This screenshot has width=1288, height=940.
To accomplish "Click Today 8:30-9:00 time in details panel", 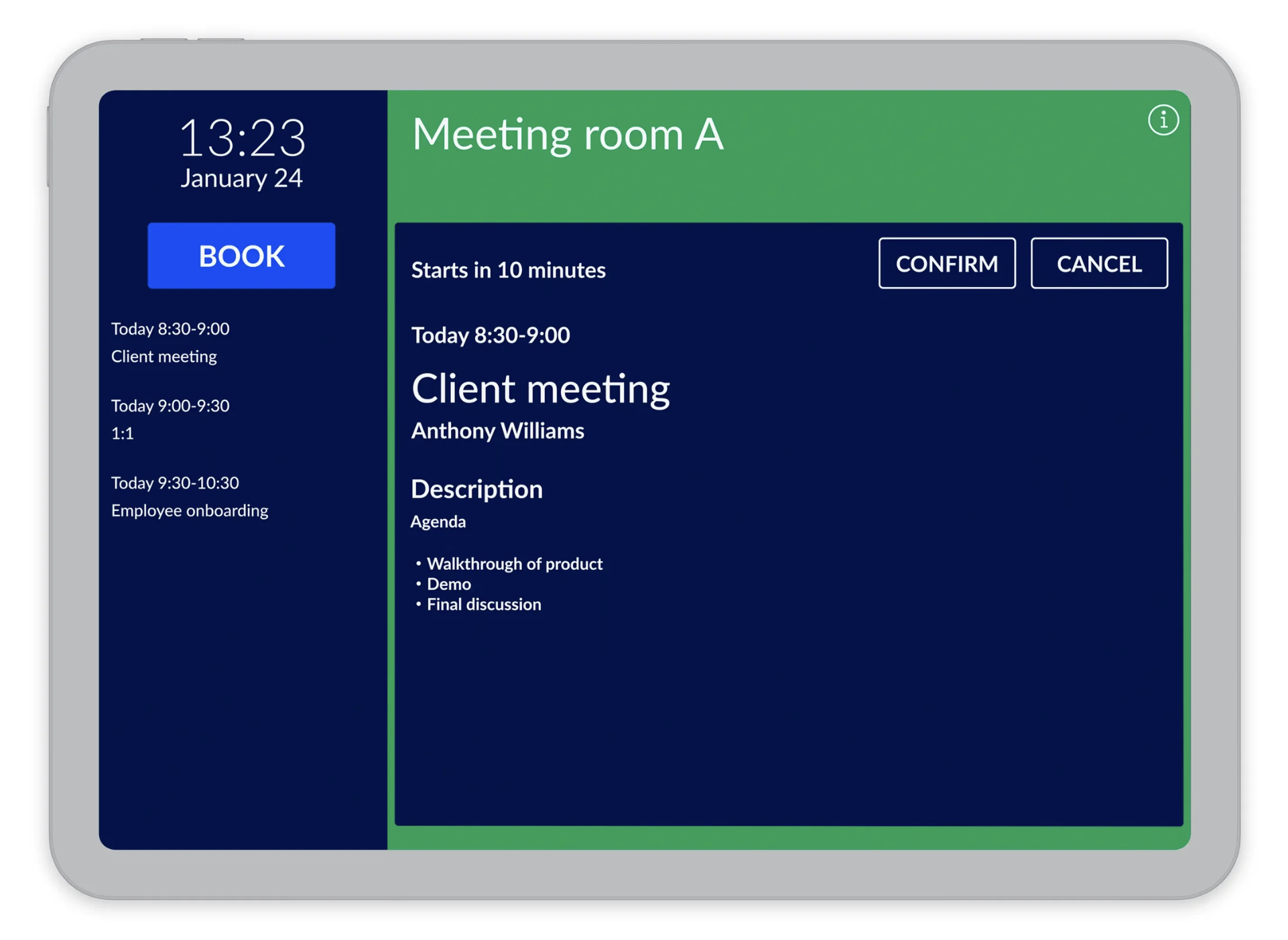I will coord(490,335).
